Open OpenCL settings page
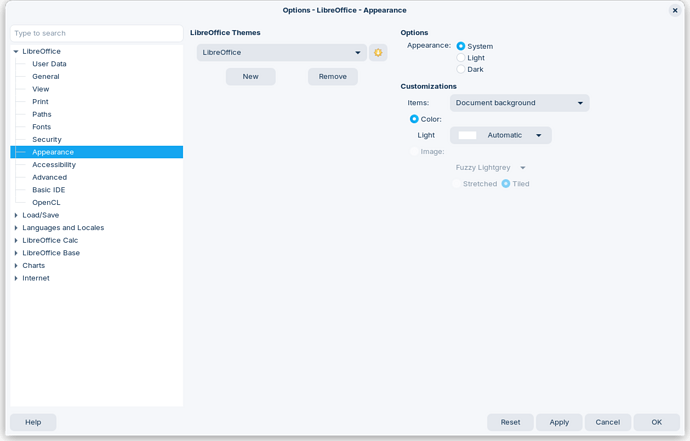690x441 pixels. (x=46, y=202)
